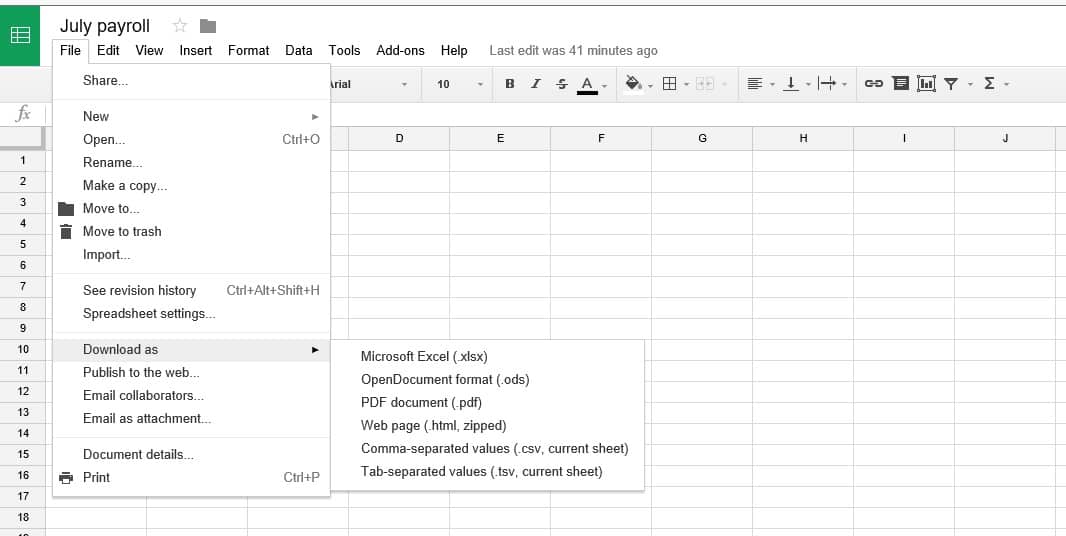Image resolution: width=1066 pixels, height=536 pixels.
Task: Toggle bold formatting in the toolbar
Action: pos(510,84)
